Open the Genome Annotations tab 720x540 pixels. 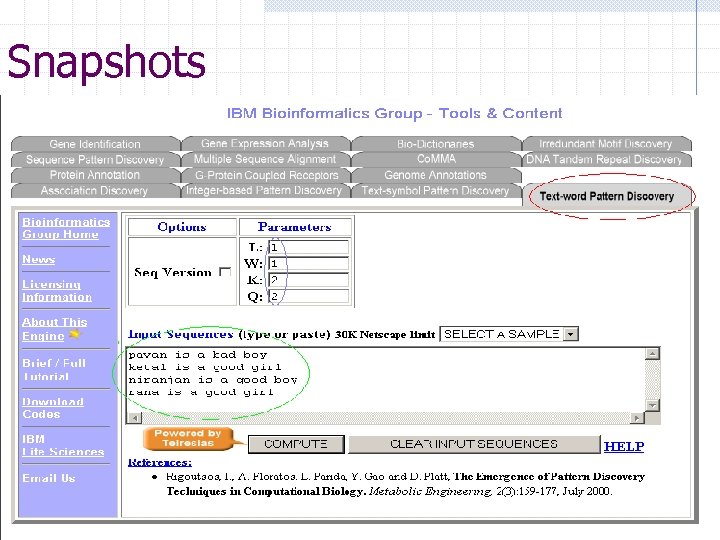(435, 175)
